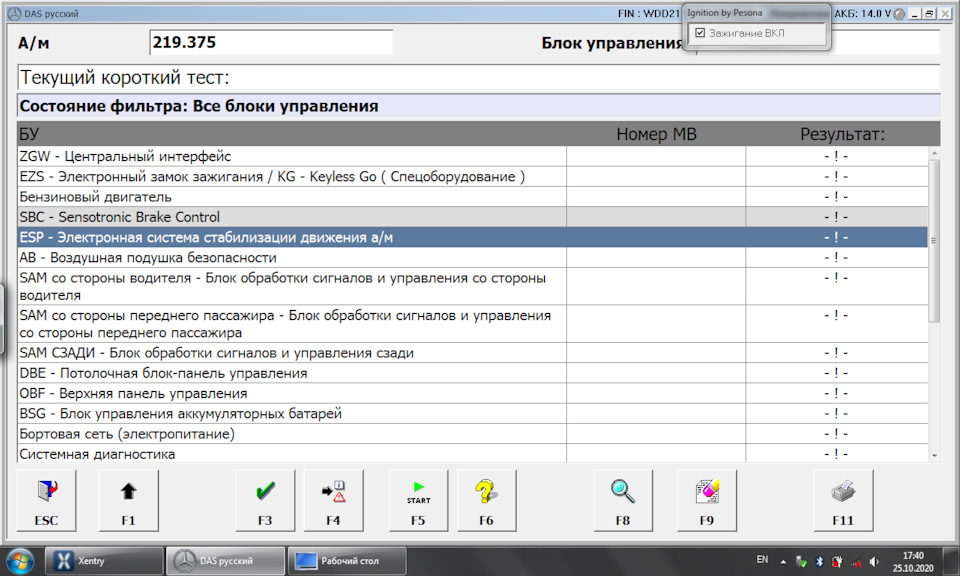Click the Результат column header
This screenshot has height=576, width=960.
tap(842, 134)
